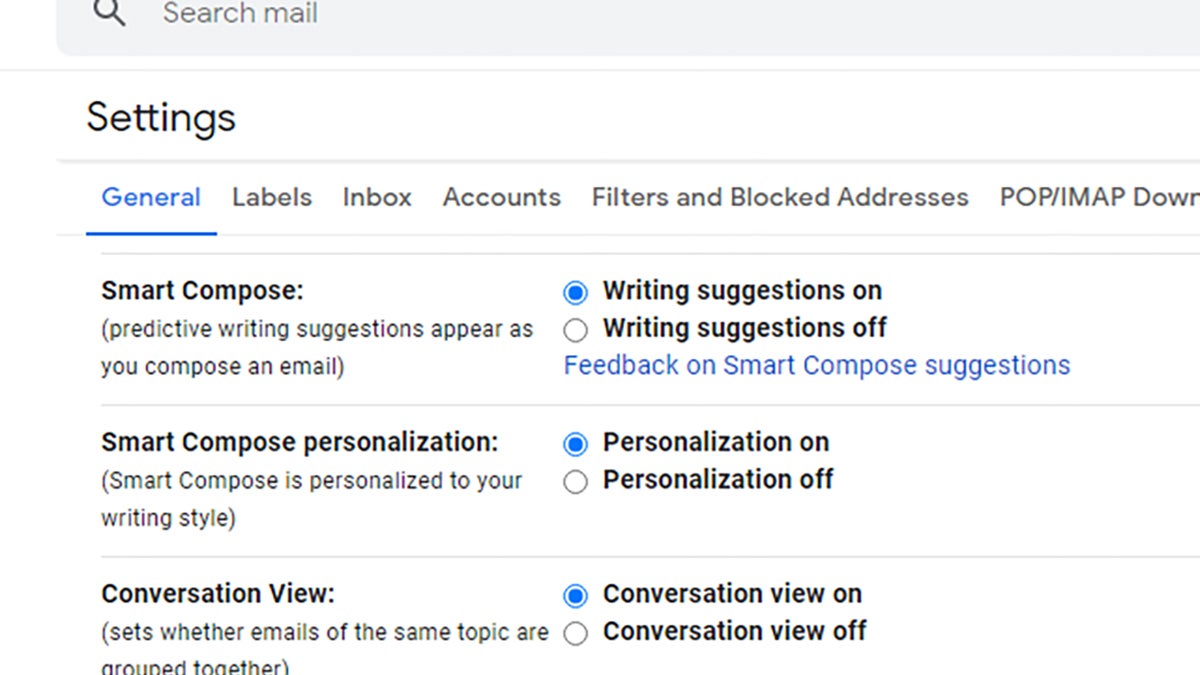This screenshot has height=675, width=1200.
Task: Open Filters and Blocked Addresses tab
Action: tap(779, 197)
